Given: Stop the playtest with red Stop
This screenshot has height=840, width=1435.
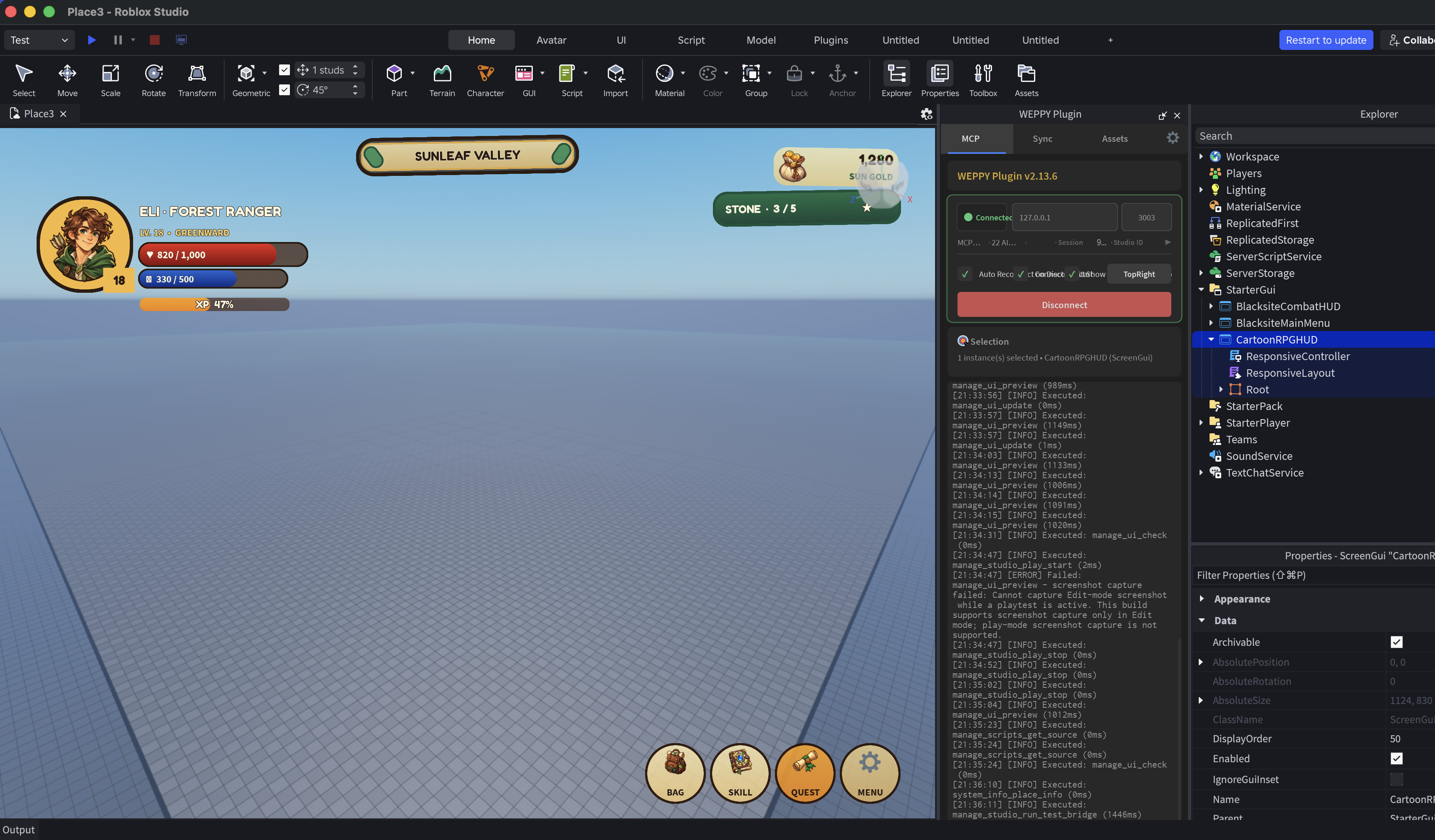Looking at the screenshot, I should tap(154, 40).
